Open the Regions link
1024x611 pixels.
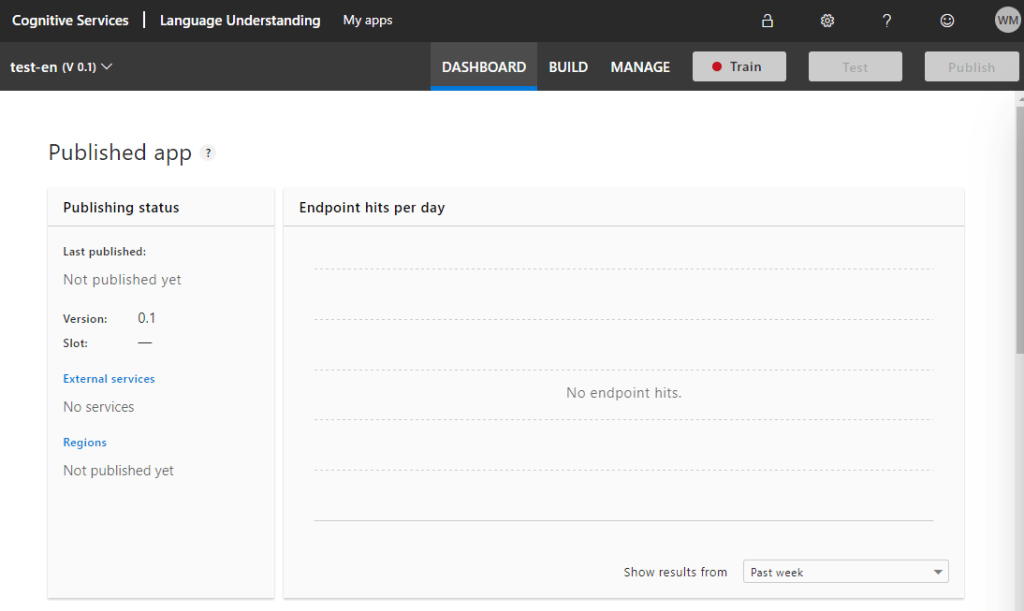pyautogui.click(x=85, y=442)
